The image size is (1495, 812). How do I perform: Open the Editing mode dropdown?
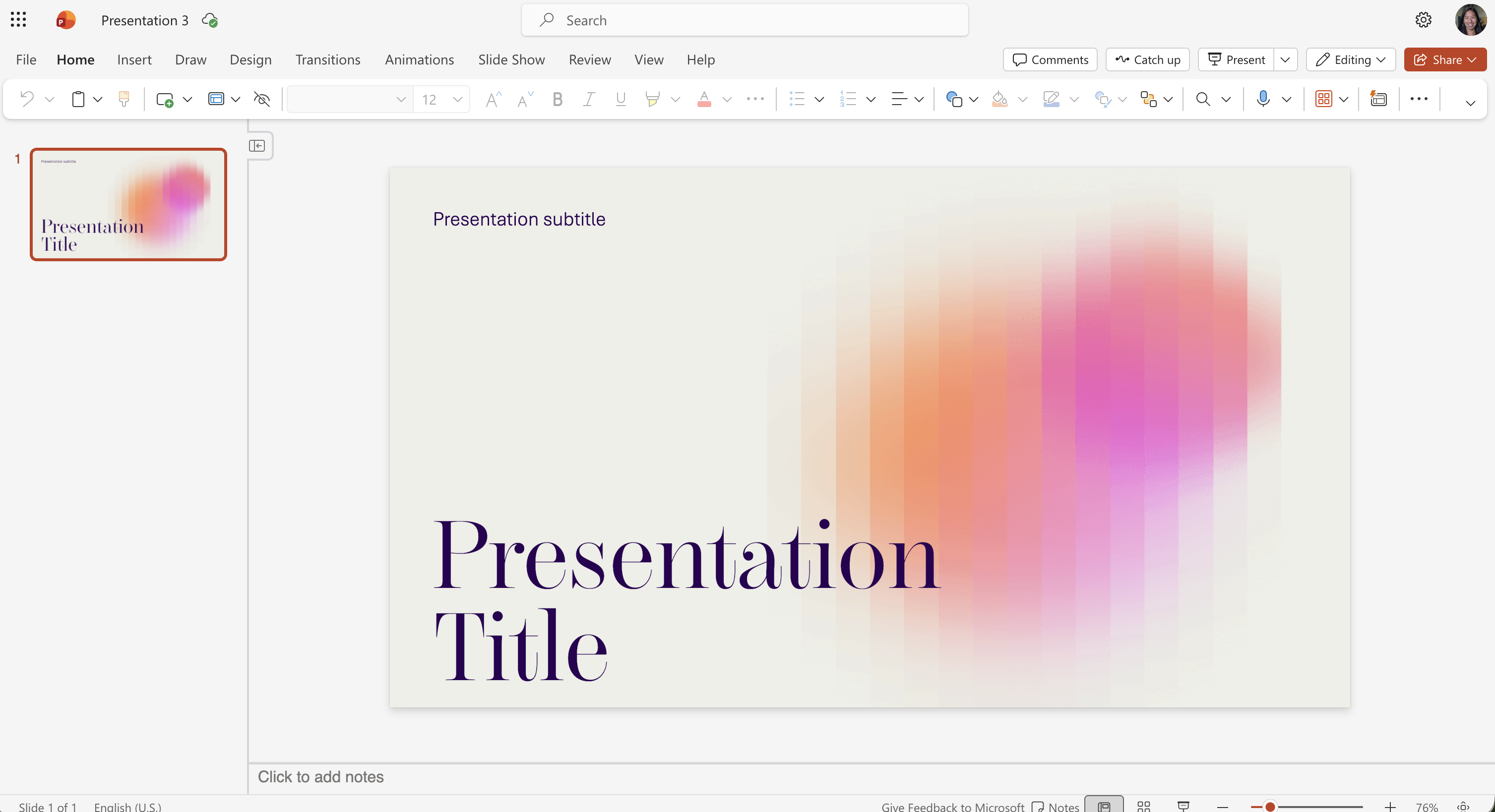tap(1351, 60)
